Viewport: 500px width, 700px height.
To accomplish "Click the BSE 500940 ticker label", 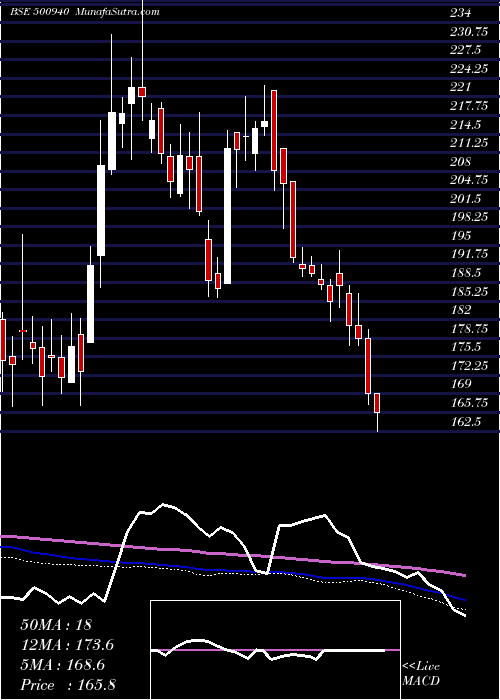I will [x=39, y=12].
